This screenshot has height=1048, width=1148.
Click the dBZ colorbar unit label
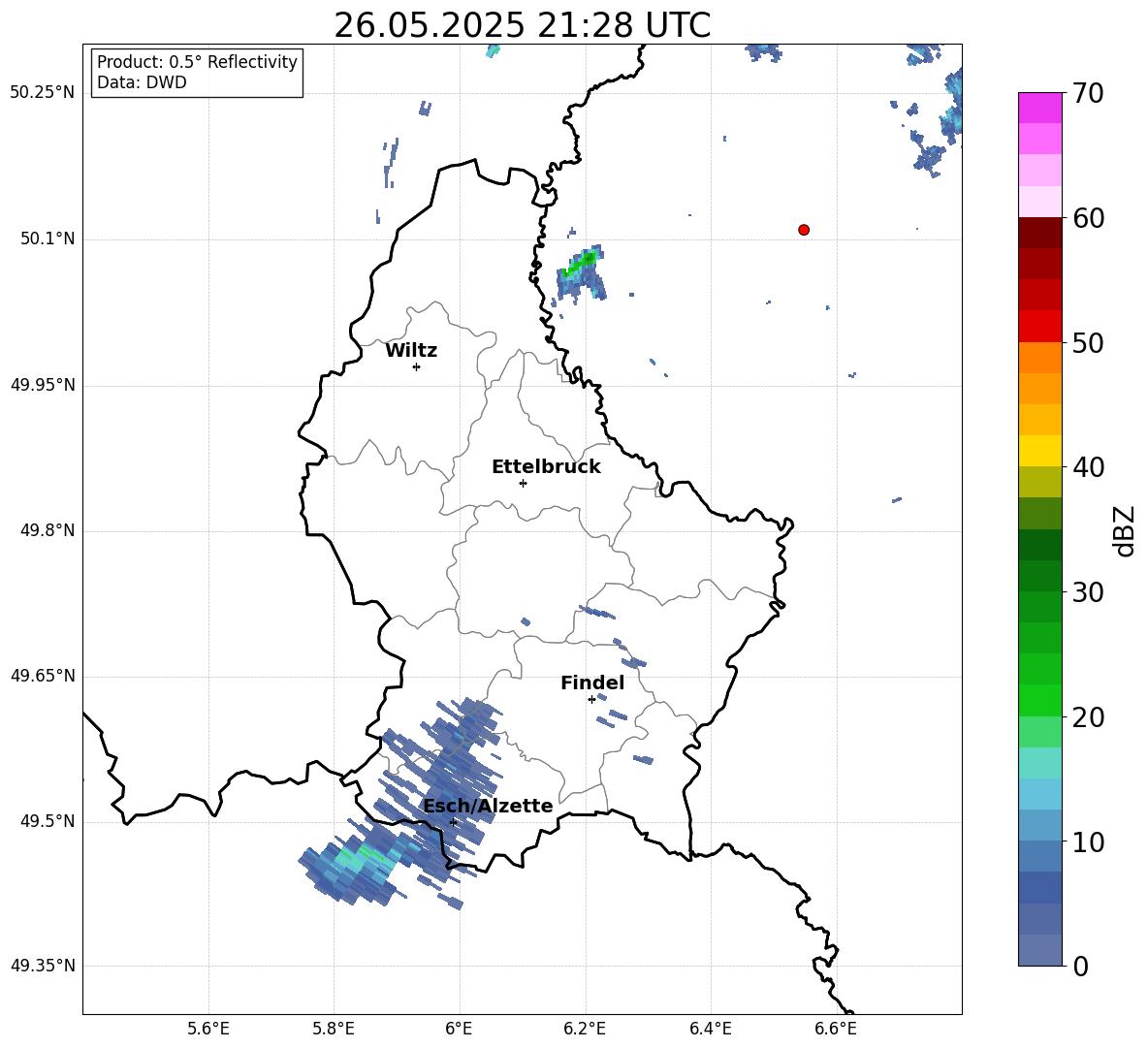(x=1124, y=530)
